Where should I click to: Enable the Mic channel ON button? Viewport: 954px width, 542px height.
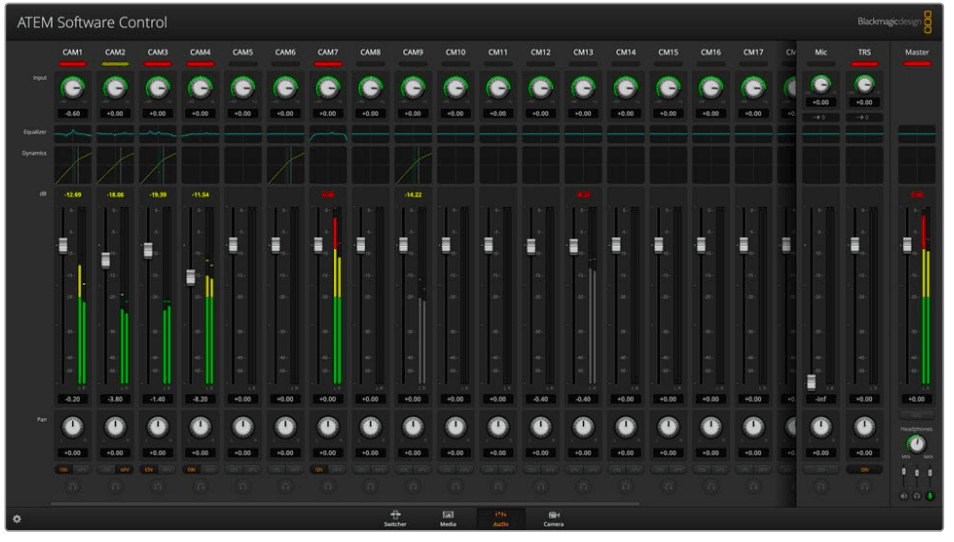[x=821, y=470]
